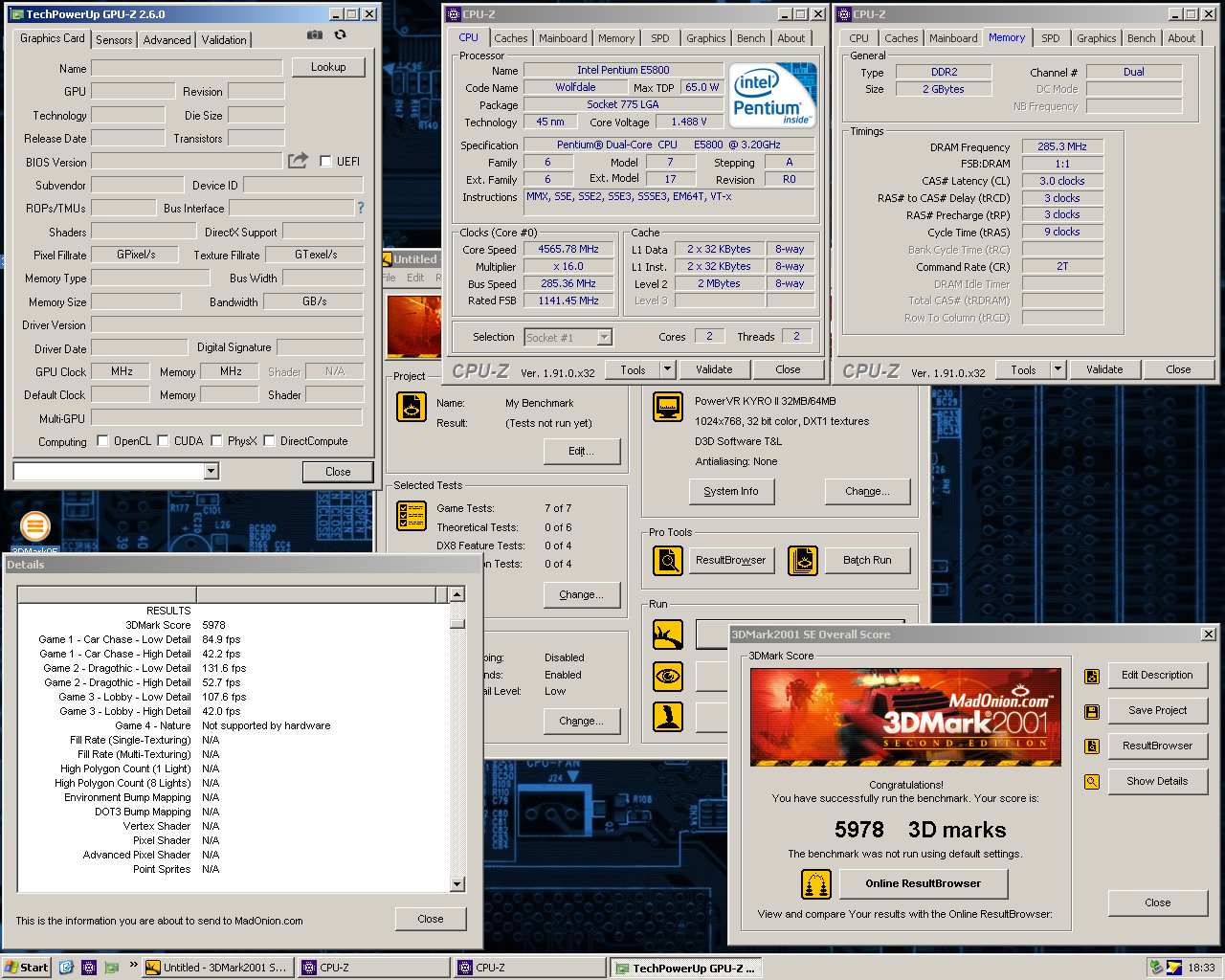Screen dimensions: 1225x980
Task: Click the Selected Tests checklist icon
Action: click(412, 516)
